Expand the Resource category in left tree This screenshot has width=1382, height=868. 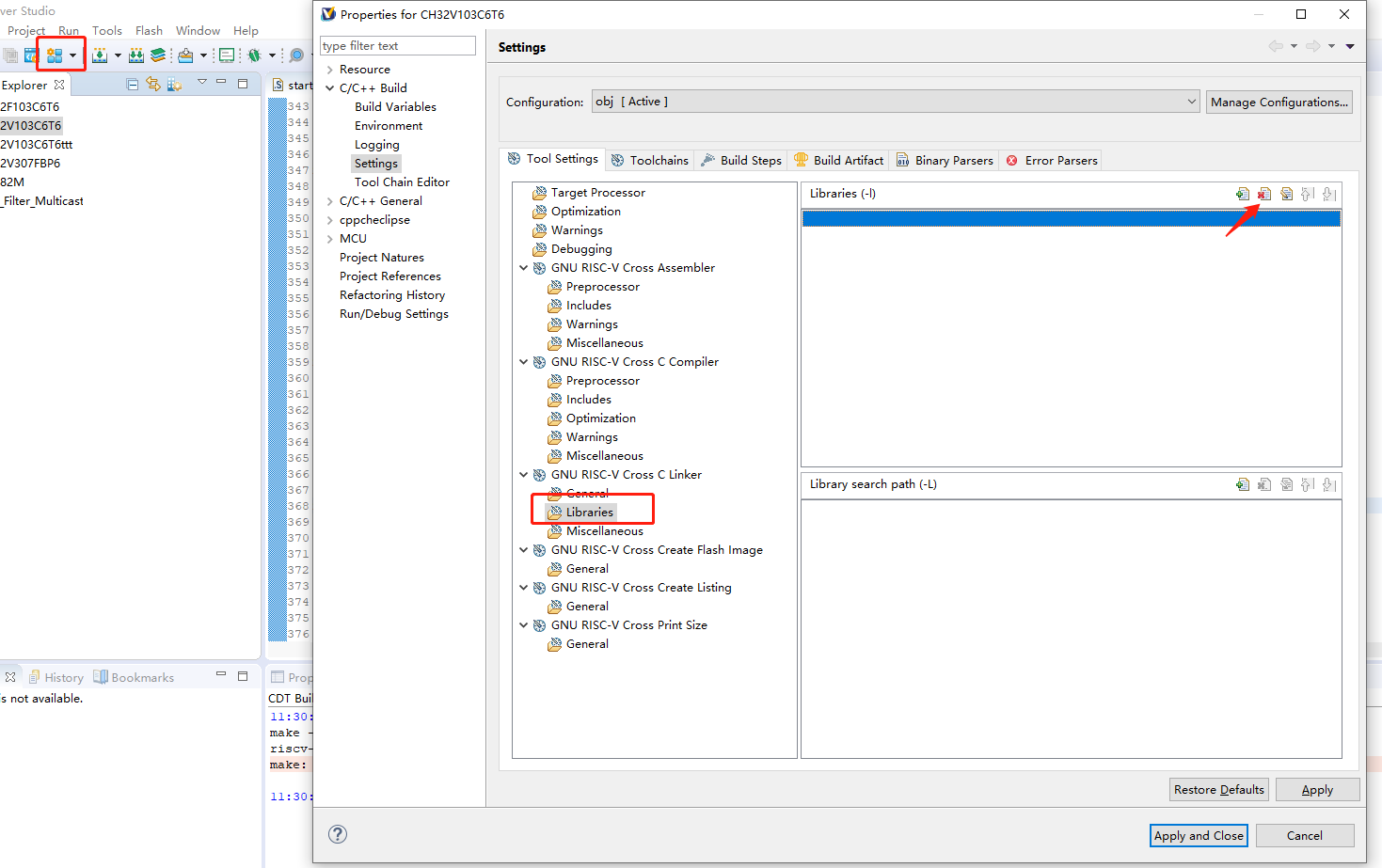[329, 70]
